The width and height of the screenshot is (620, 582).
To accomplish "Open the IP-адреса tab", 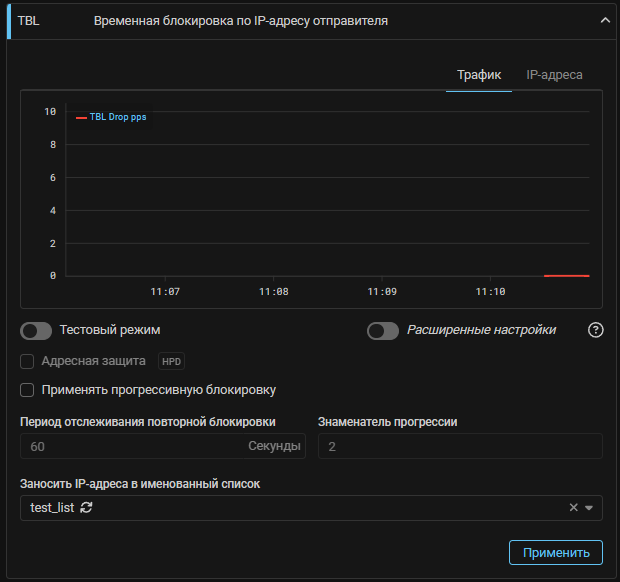I will pos(554,75).
